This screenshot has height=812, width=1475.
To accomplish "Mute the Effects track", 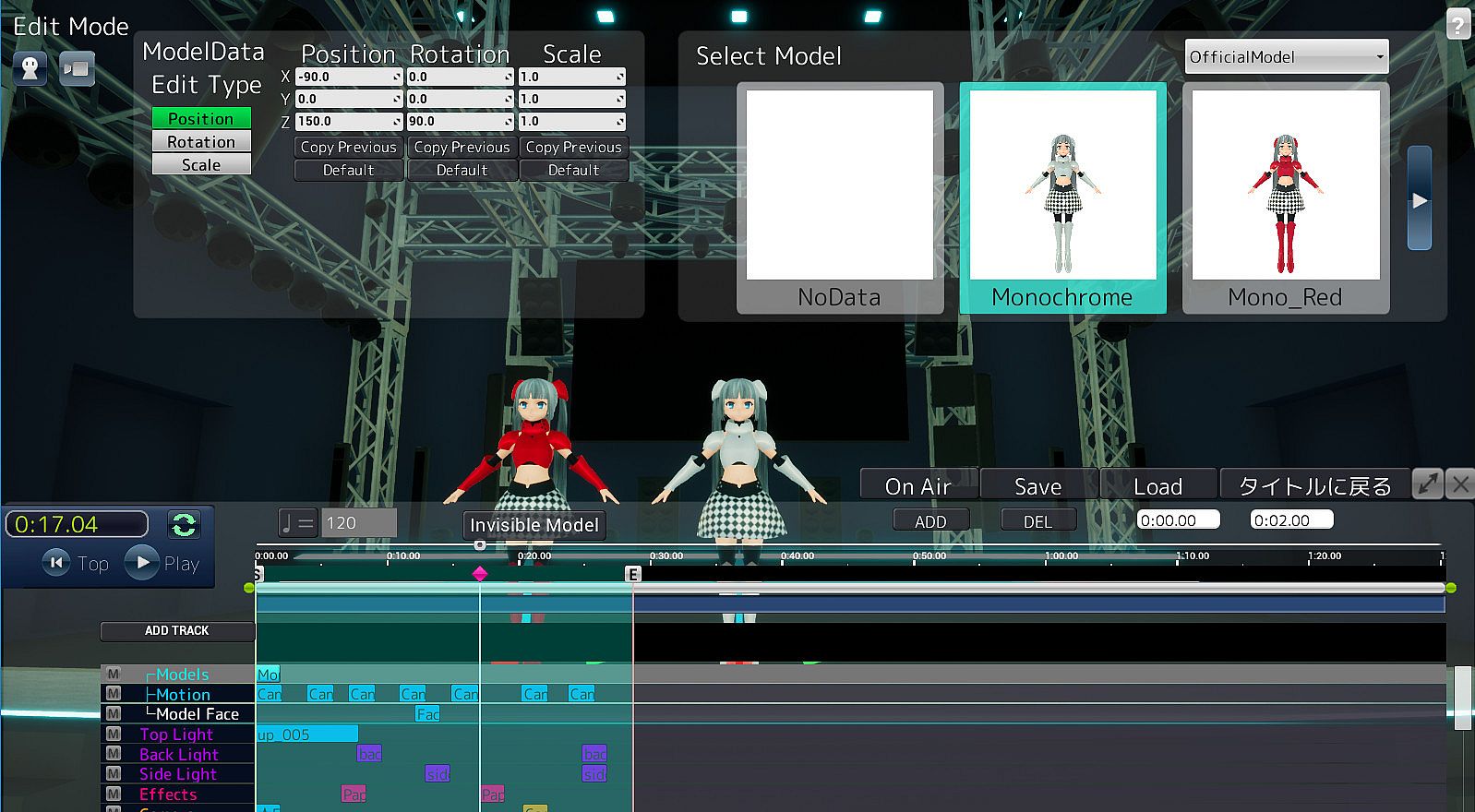I will coord(114,794).
